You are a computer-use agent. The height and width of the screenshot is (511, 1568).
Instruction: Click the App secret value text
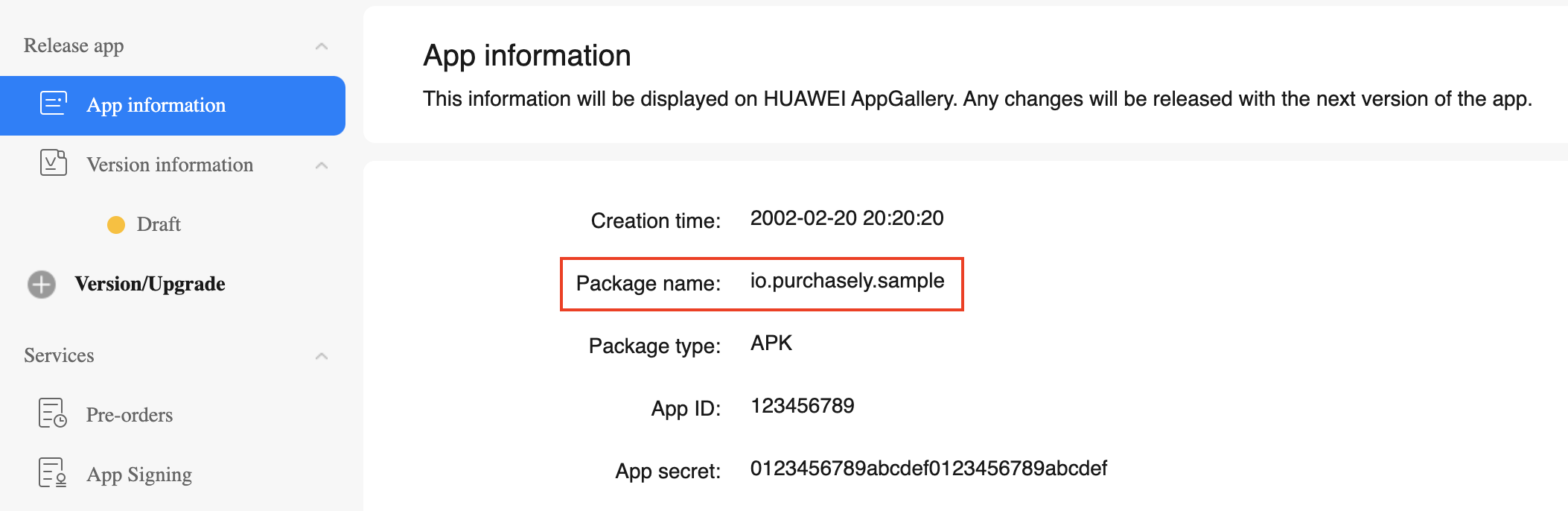(x=928, y=469)
